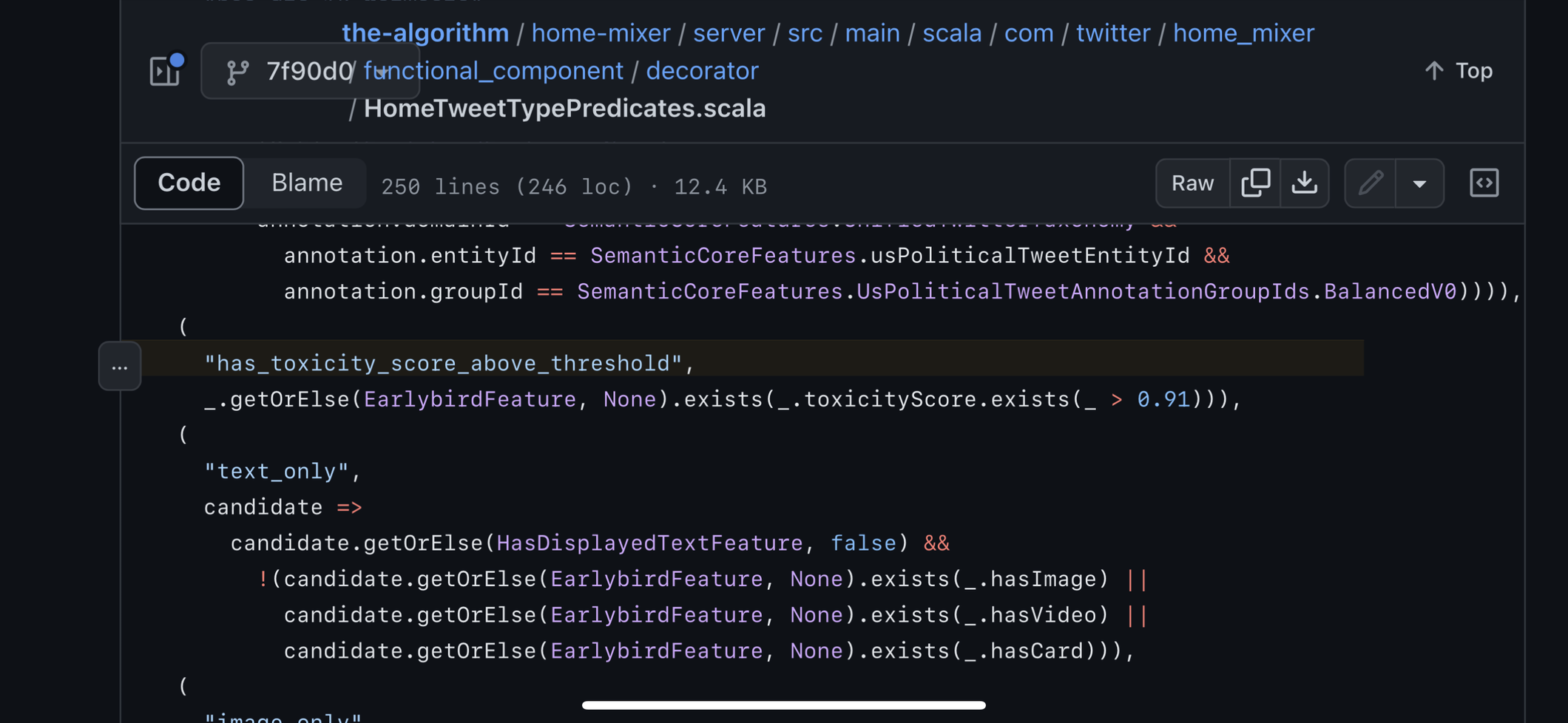Jump to Top arrow link

click(x=1458, y=70)
